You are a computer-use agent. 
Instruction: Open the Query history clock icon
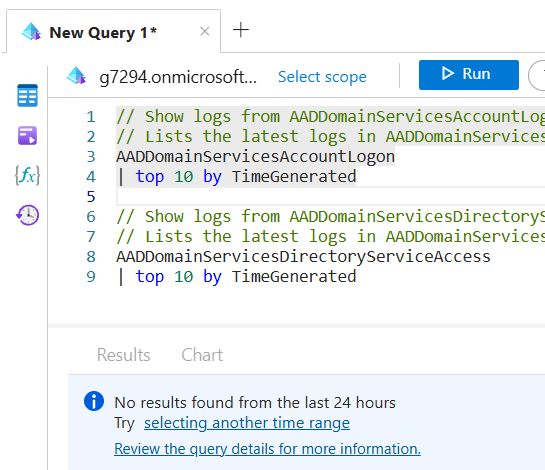coord(27,215)
